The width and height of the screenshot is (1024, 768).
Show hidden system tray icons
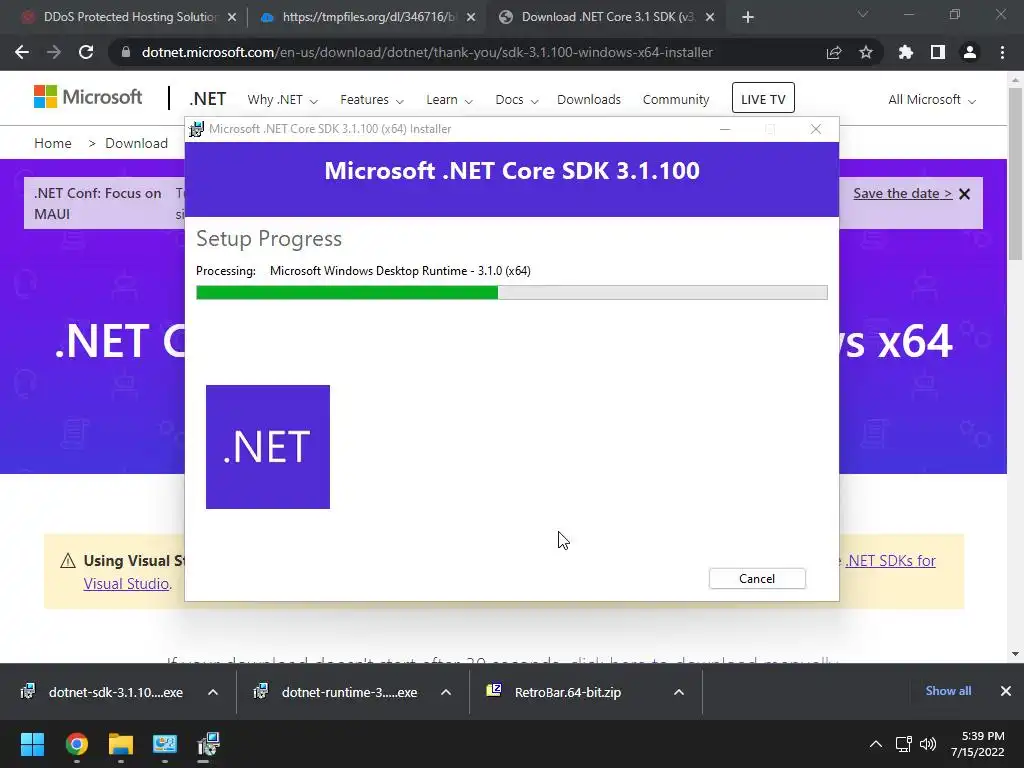point(876,744)
